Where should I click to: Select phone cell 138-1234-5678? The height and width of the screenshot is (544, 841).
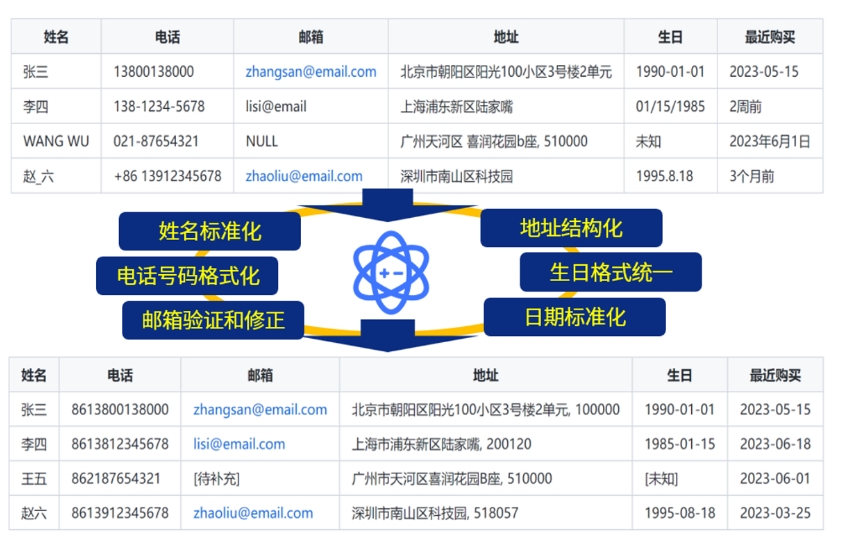pyautogui.click(x=167, y=106)
